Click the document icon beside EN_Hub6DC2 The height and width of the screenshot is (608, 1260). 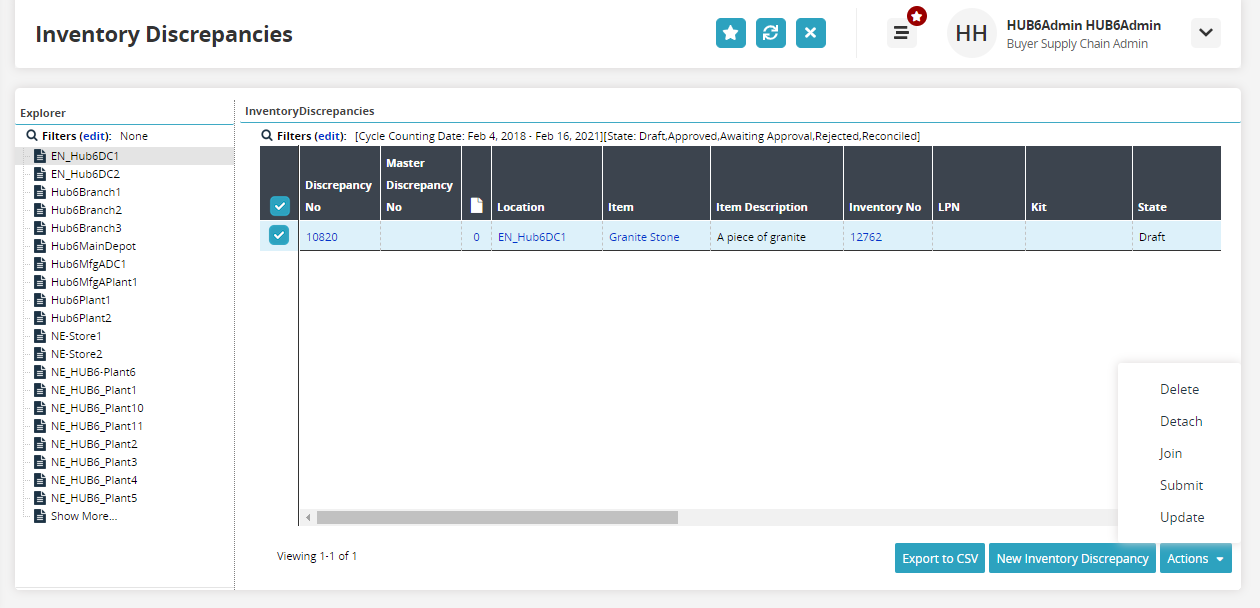[x=40, y=174]
